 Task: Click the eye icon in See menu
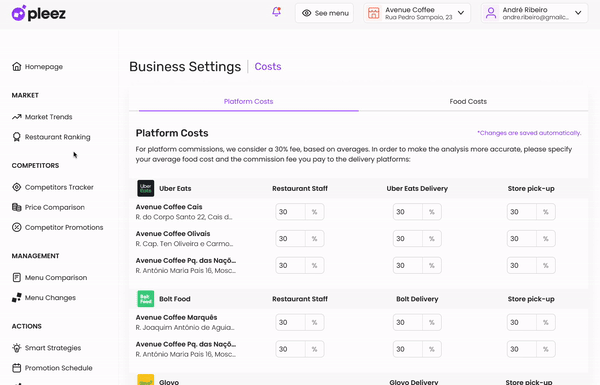[x=306, y=13]
